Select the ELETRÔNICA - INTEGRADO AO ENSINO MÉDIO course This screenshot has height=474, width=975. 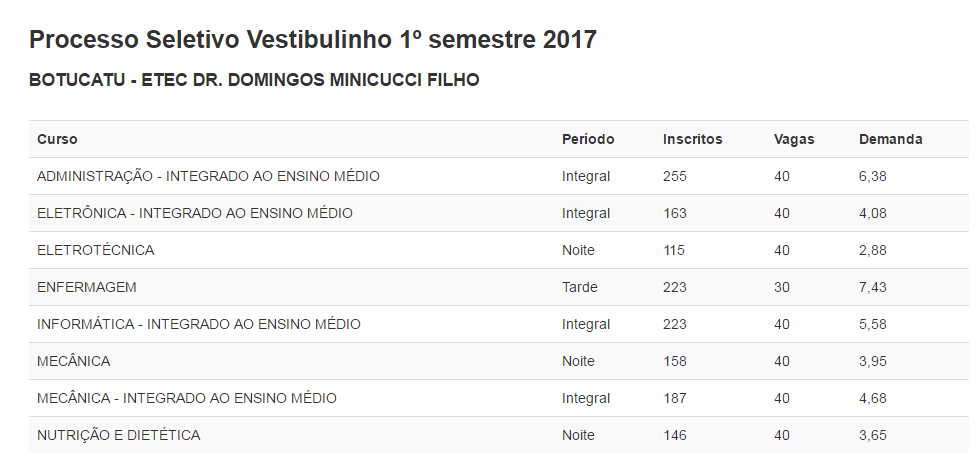point(195,213)
